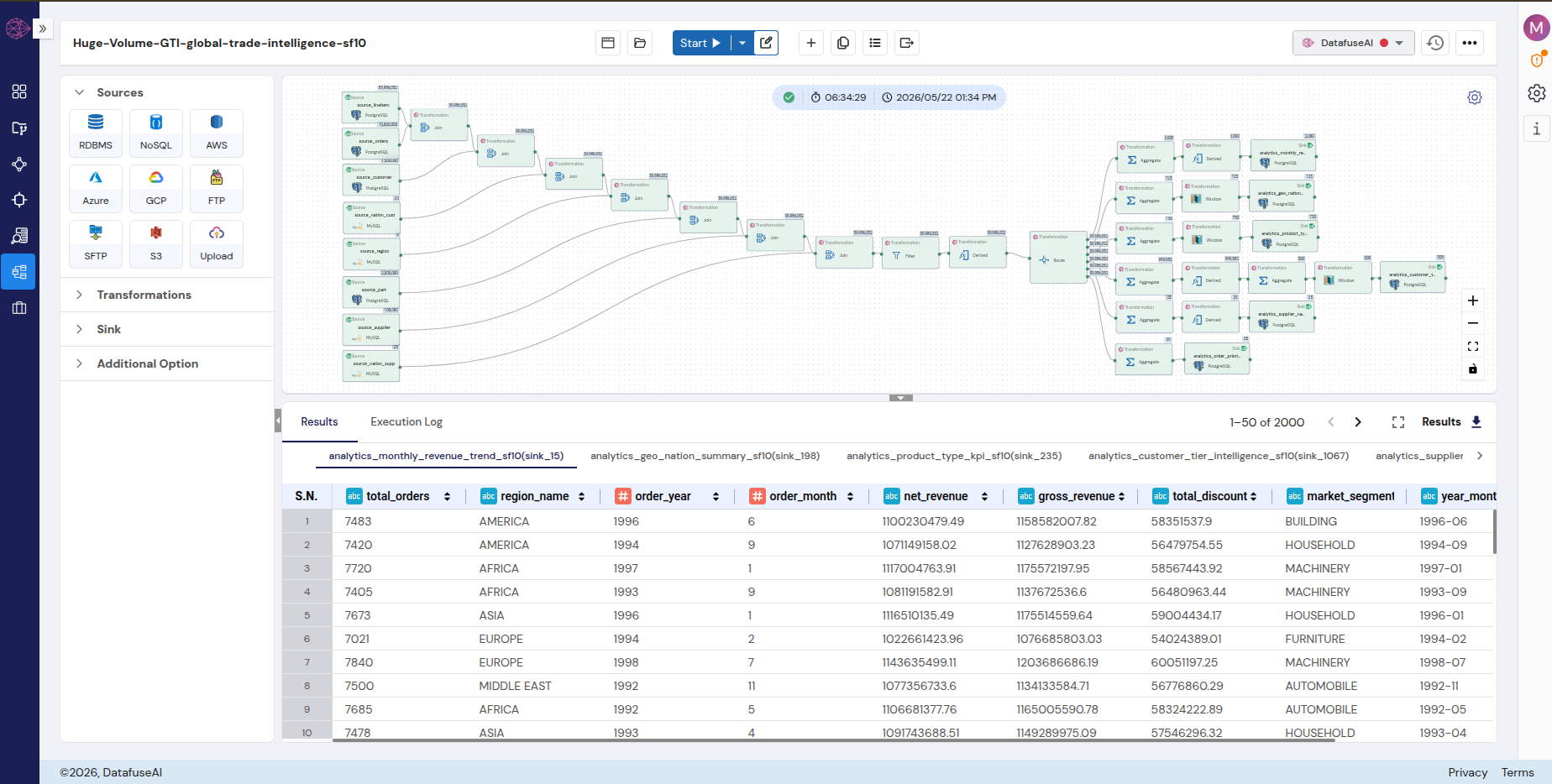This screenshot has width=1552, height=784.
Task: Click the source_lineitem node on canvas
Action: (370, 108)
